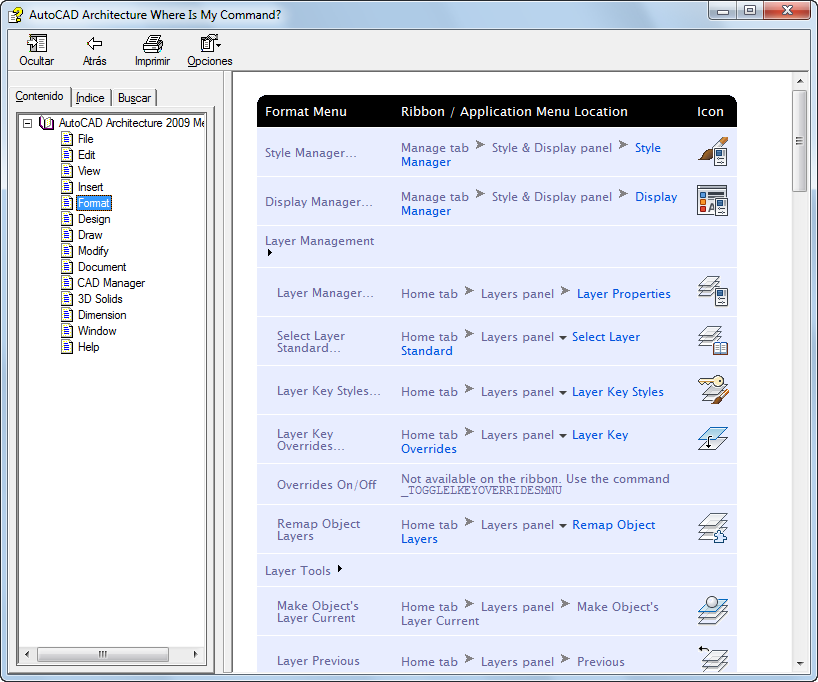818x682 pixels.
Task: Click the dropdown arrow before Select Layer Standard
Action: click(563, 338)
